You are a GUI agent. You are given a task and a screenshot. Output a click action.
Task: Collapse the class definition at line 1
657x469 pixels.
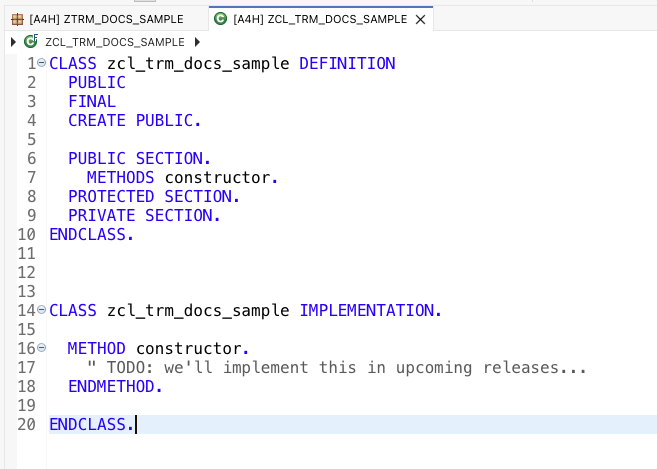(x=41, y=63)
